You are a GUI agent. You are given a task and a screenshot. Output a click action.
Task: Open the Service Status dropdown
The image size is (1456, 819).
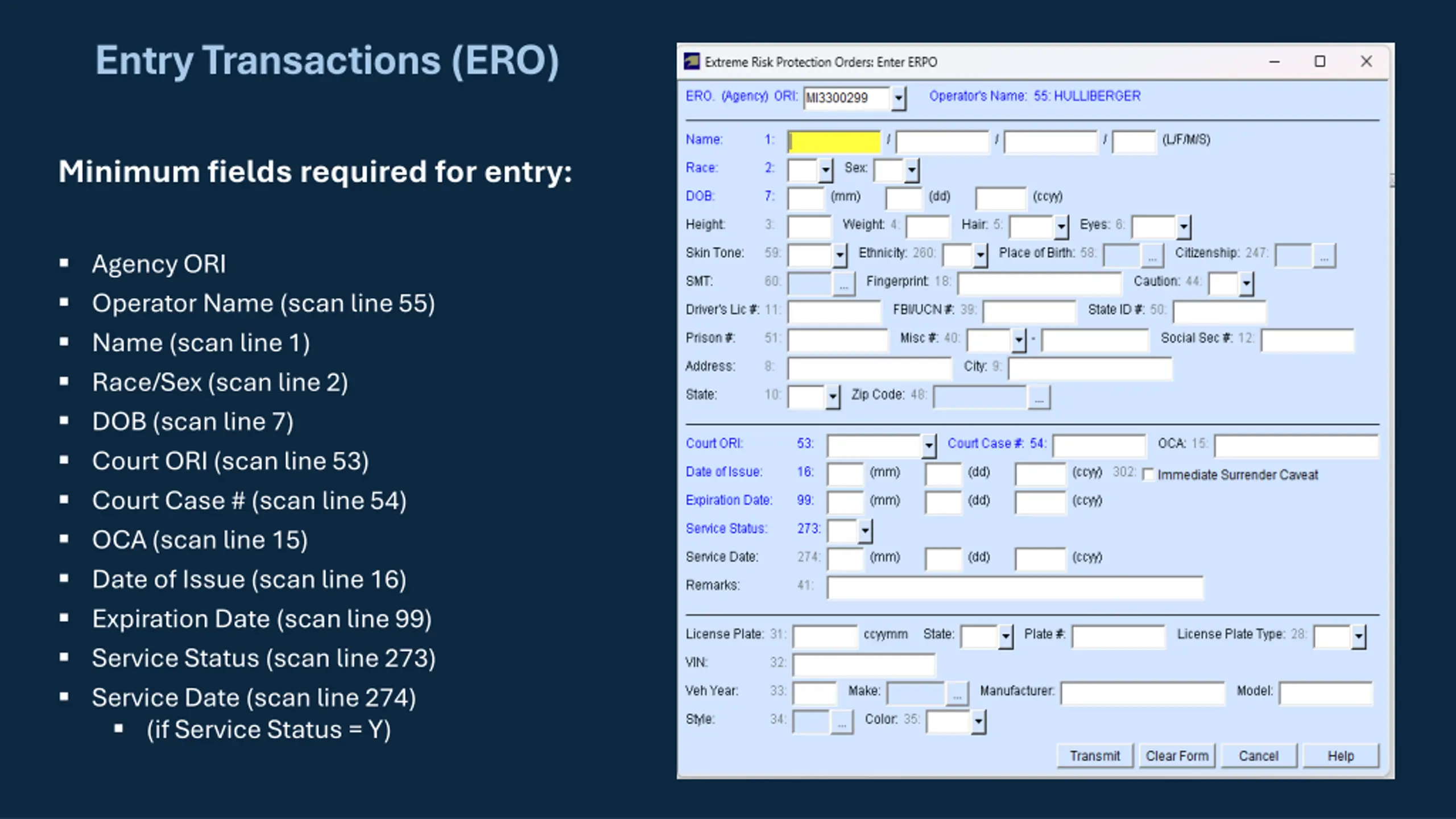[864, 531]
